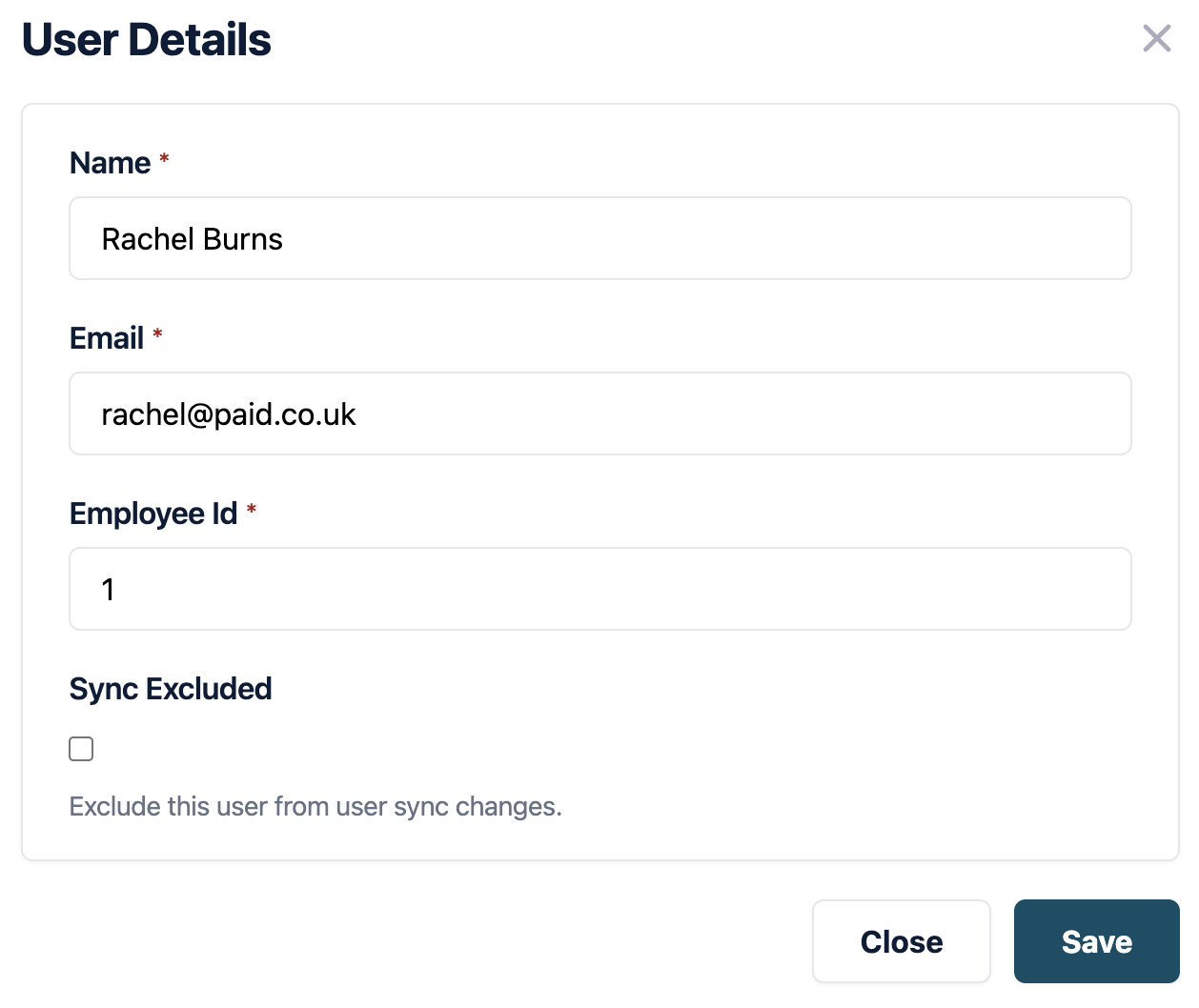Place cursor on 'Rachel Burns' text
Screen dimensions: 1199x1008
(193, 239)
